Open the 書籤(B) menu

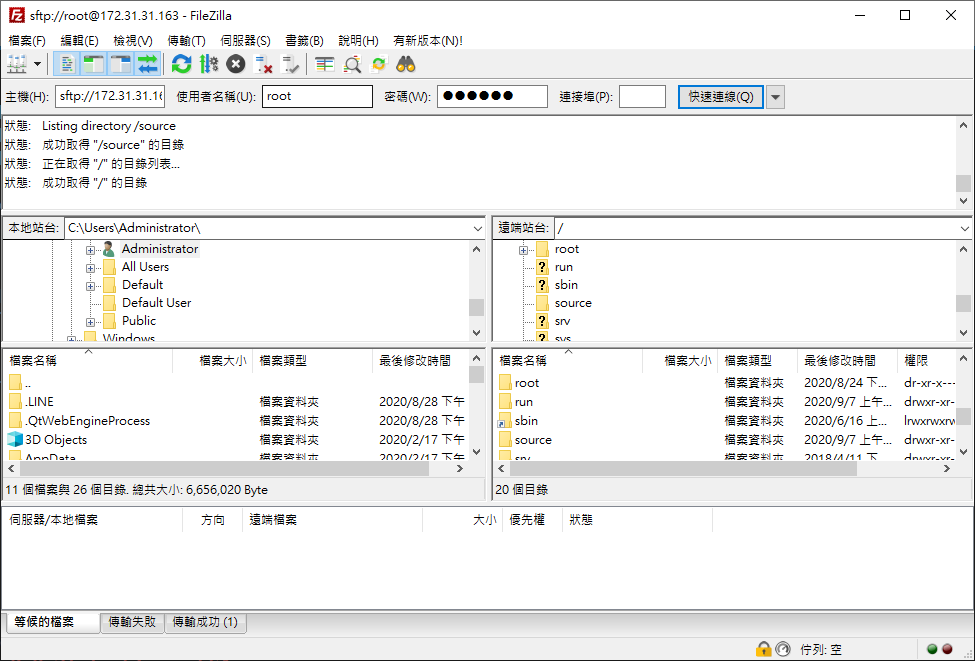[x=304, y=40]
